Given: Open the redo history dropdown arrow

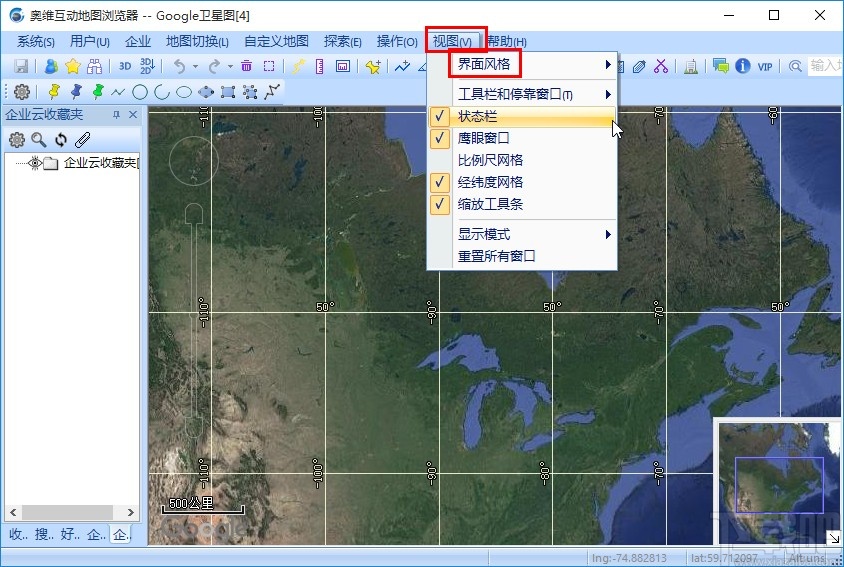Looking at the screenshot, I should pos(230,66).
